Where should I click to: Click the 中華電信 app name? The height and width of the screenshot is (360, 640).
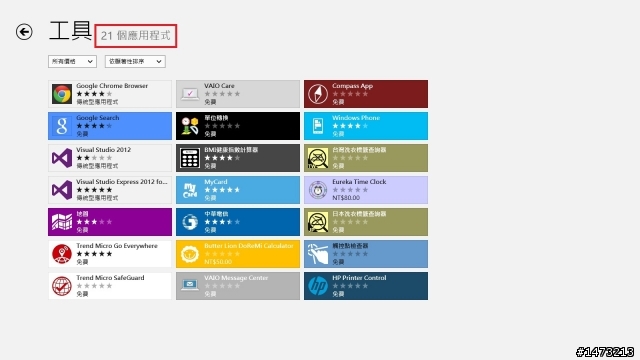click(x=216, y=214)
